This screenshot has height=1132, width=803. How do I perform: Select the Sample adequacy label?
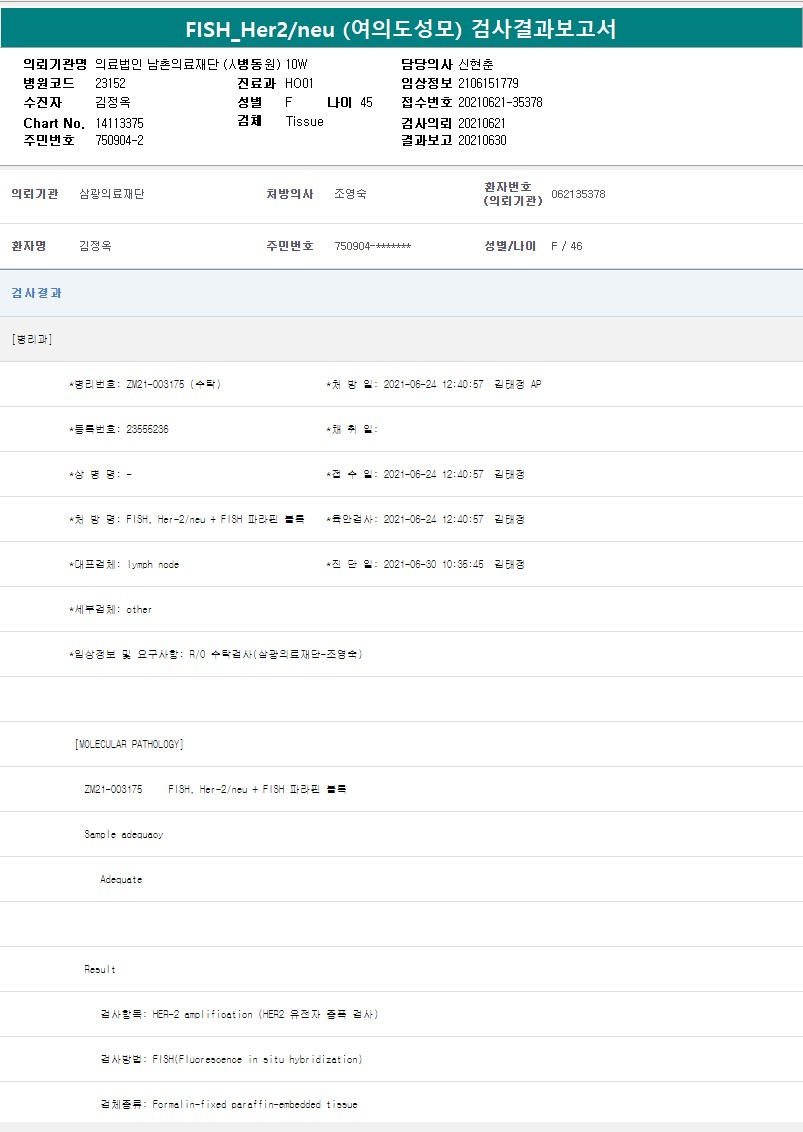pyautogui.click(x=123, y=834)
